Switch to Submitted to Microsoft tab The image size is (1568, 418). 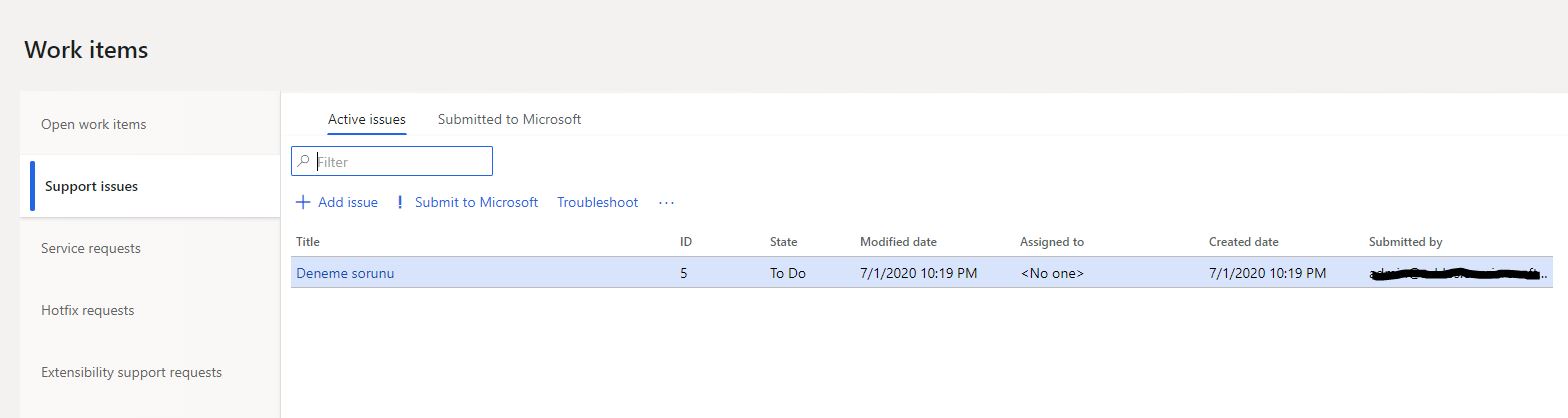[509, 119]
